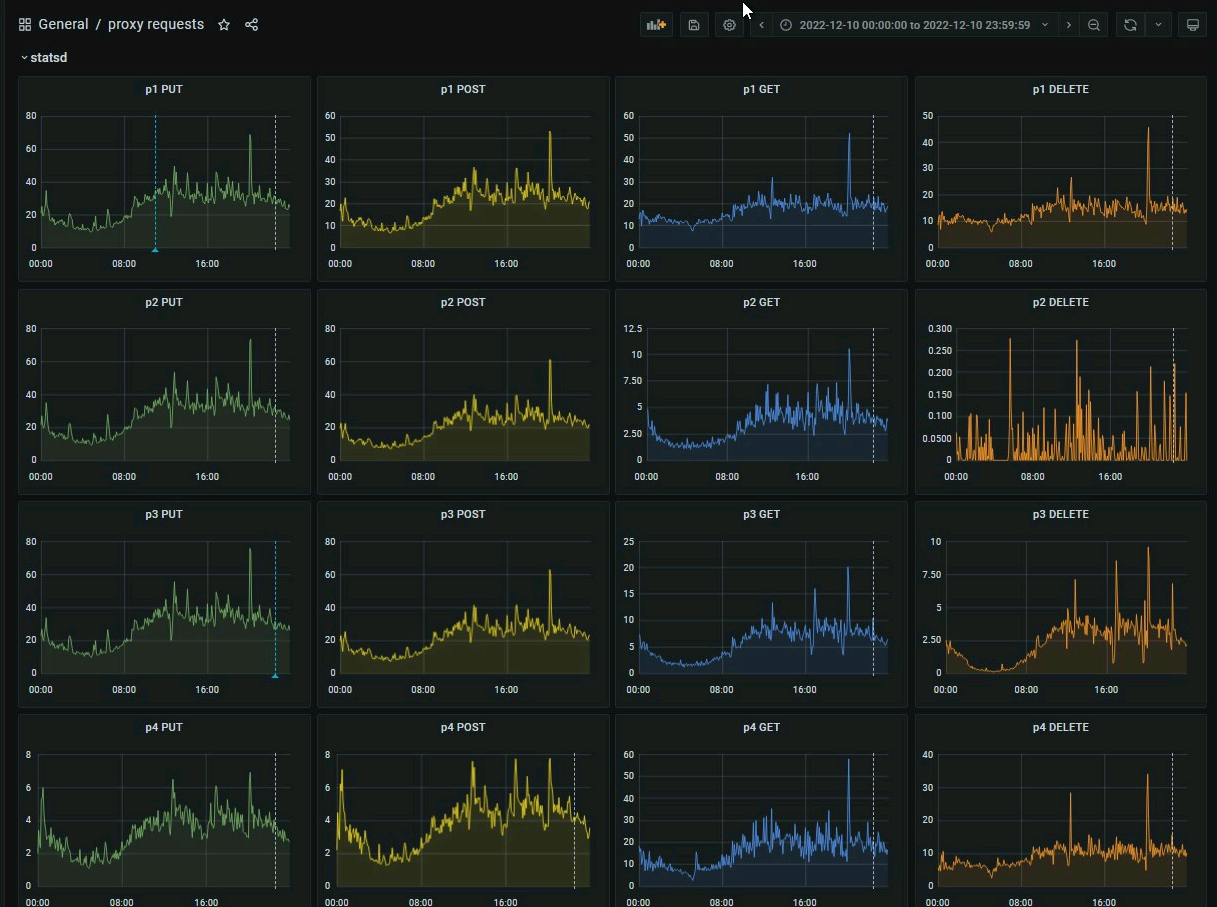The height and width of the screenshot is (907, 1217).
Task: Open the p1 GET panel title menu
Action: (x=761, y=89)
